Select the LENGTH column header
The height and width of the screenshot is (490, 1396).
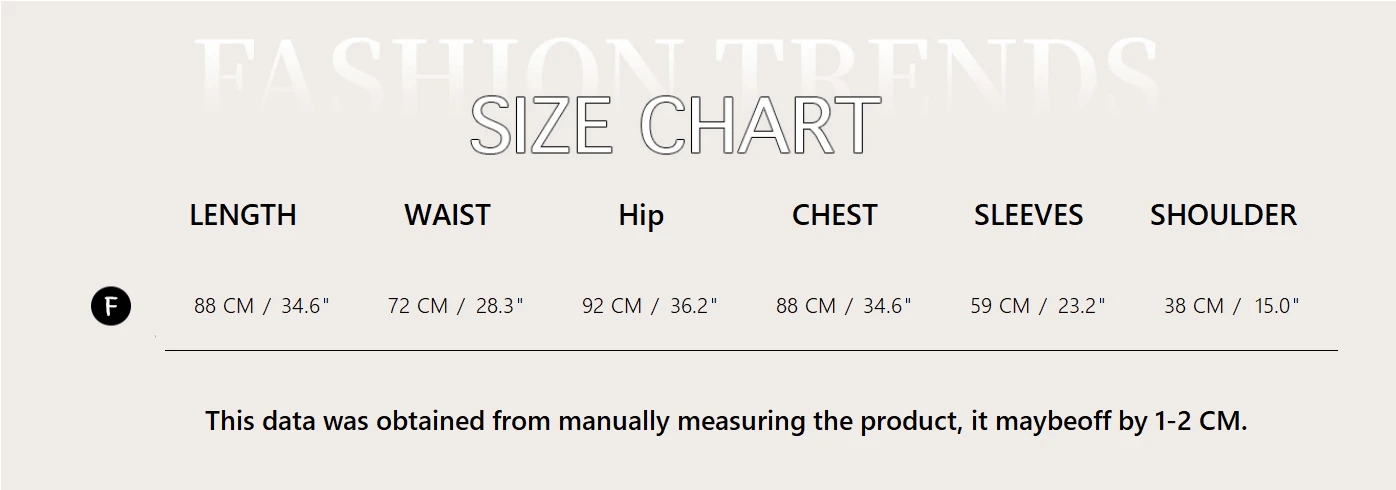243,215
